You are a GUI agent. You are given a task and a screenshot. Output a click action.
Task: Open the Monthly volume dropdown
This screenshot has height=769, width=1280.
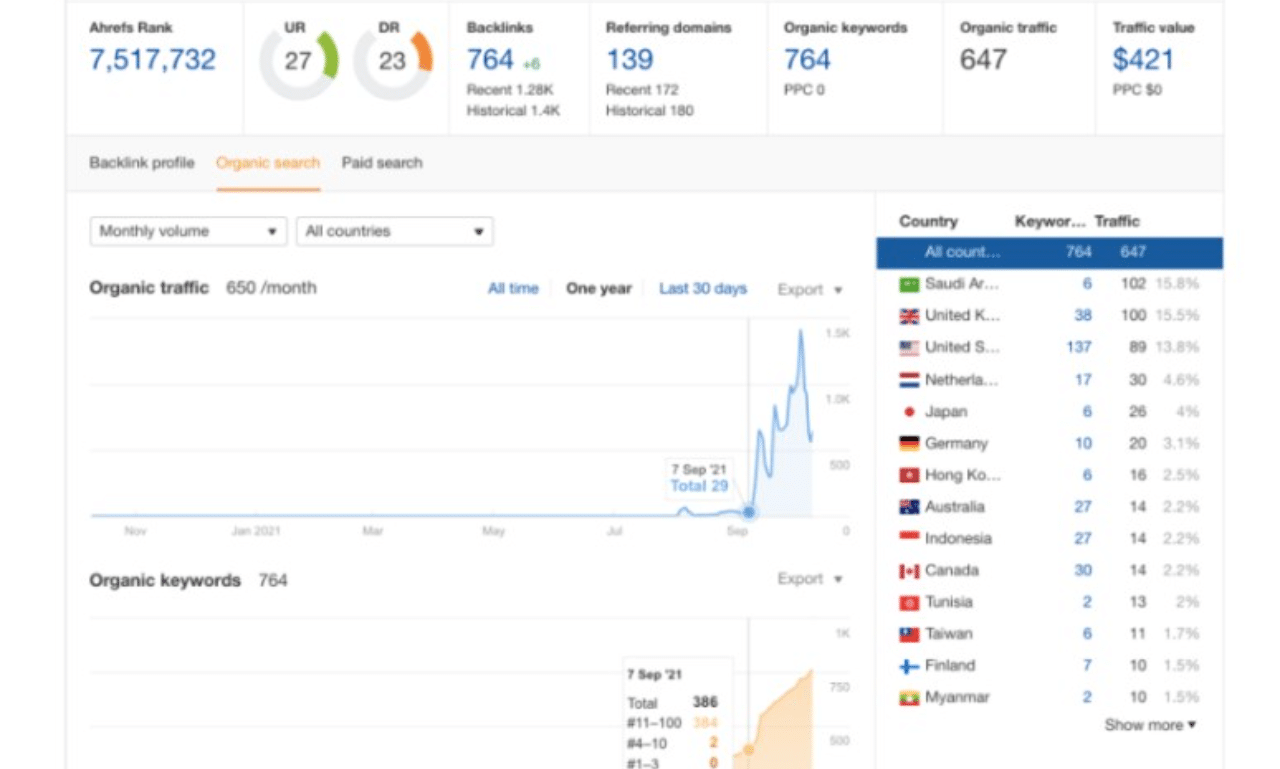189,231
